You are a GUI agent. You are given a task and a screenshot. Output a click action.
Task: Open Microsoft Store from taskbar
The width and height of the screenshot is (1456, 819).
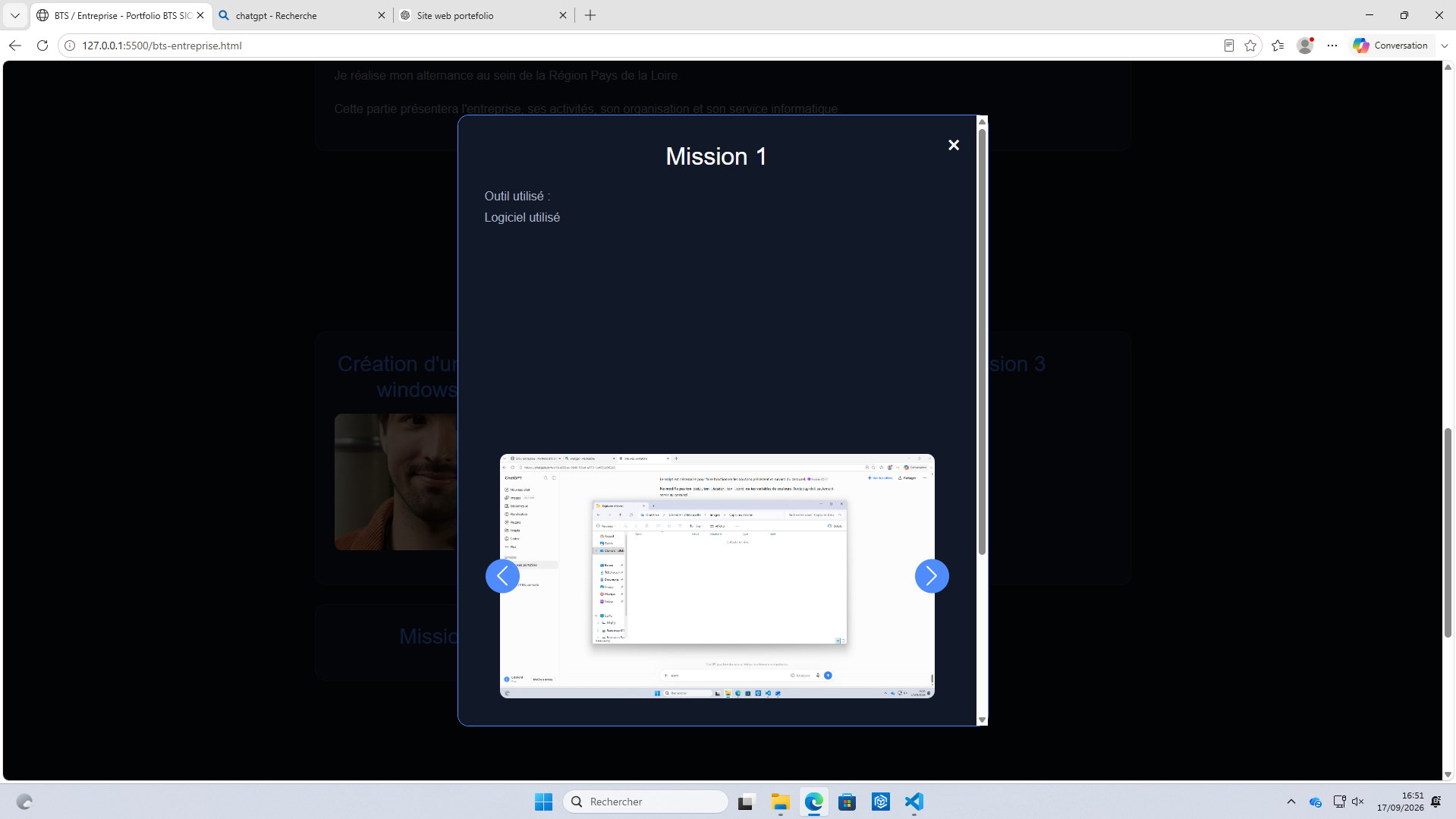tap(847, 802)
